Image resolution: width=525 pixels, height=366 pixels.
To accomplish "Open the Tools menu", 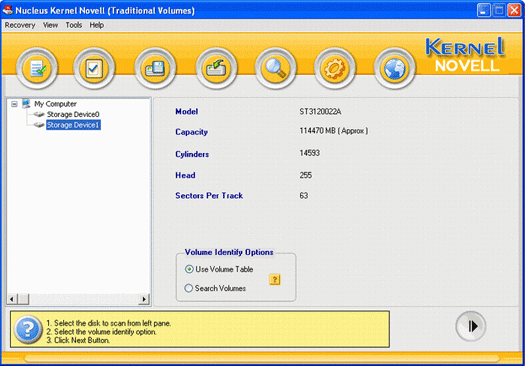I will (74, 25).
